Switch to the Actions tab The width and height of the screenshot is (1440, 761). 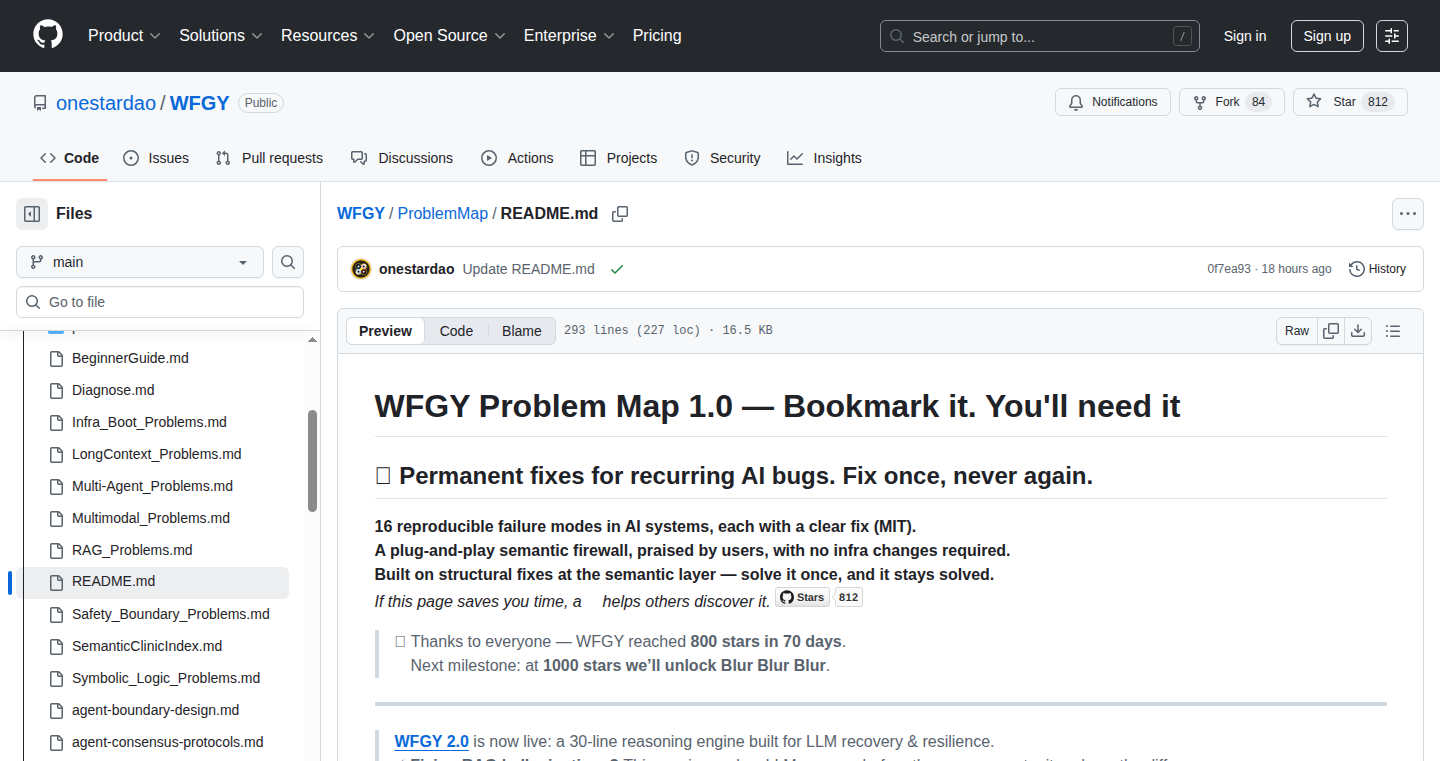(x=517, y=158)
